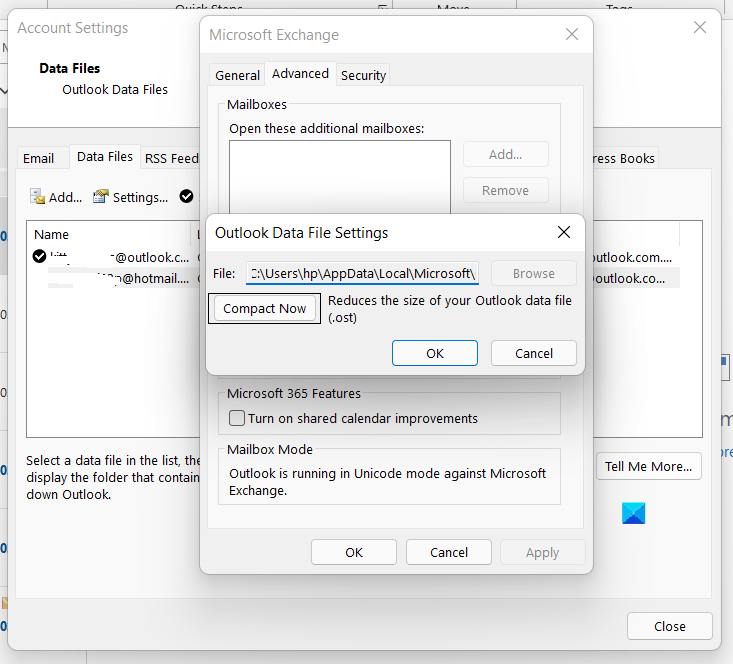Click the default checkmark icon beside outlook account
This screenshot has width=733, height=664.
click(39, 256)
